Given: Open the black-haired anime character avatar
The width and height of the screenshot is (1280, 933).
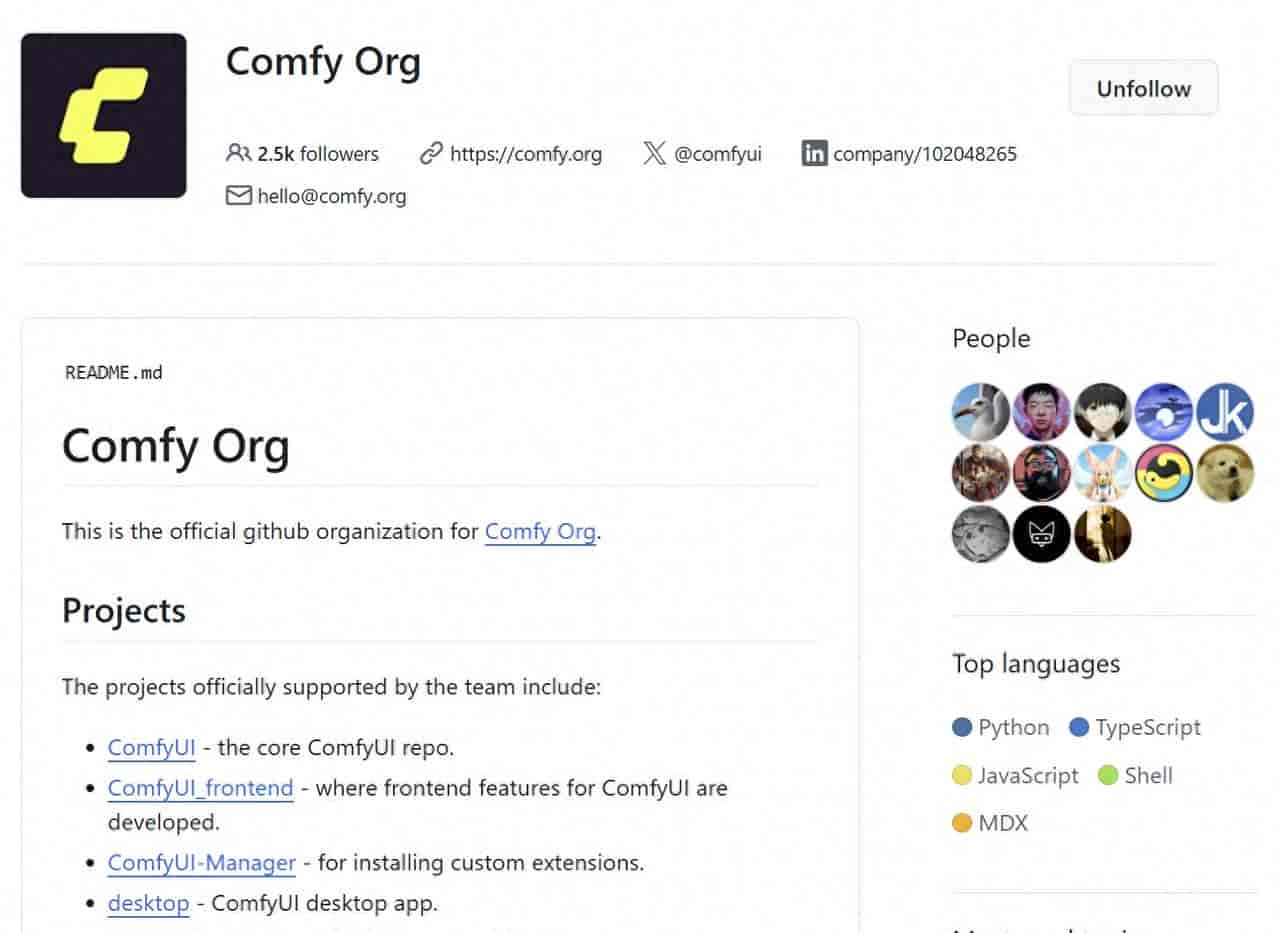Looking at the screenshot, I should [x=1103, y=412].
